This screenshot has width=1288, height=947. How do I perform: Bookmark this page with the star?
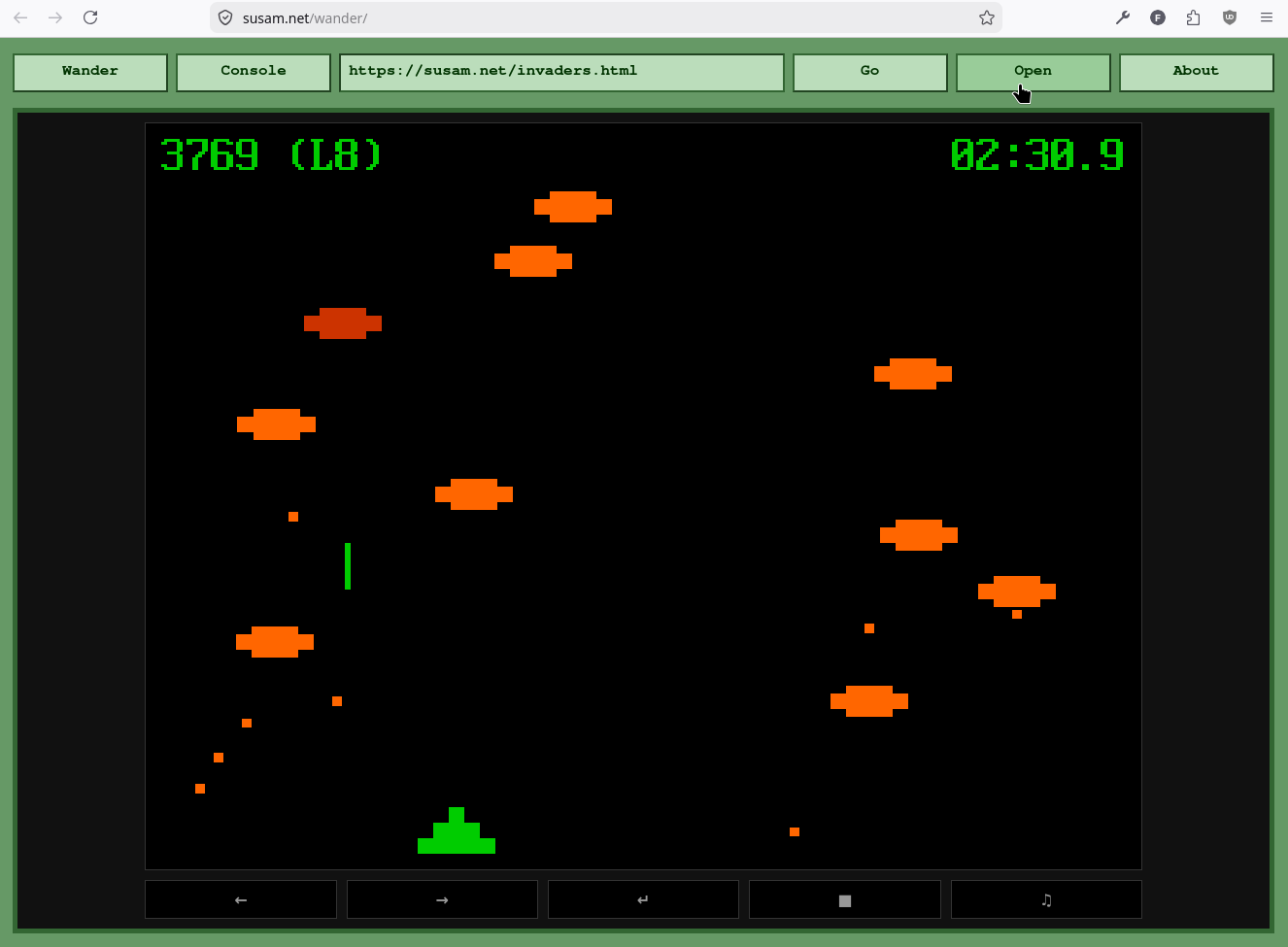click(x=987, y=17)
